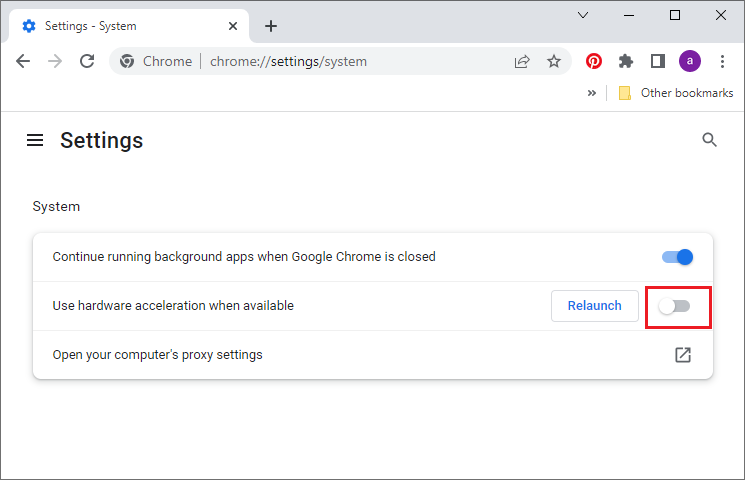Select the Settings - System tab
Viewport: 745px width, 480px height.
[x=128, y=26]
